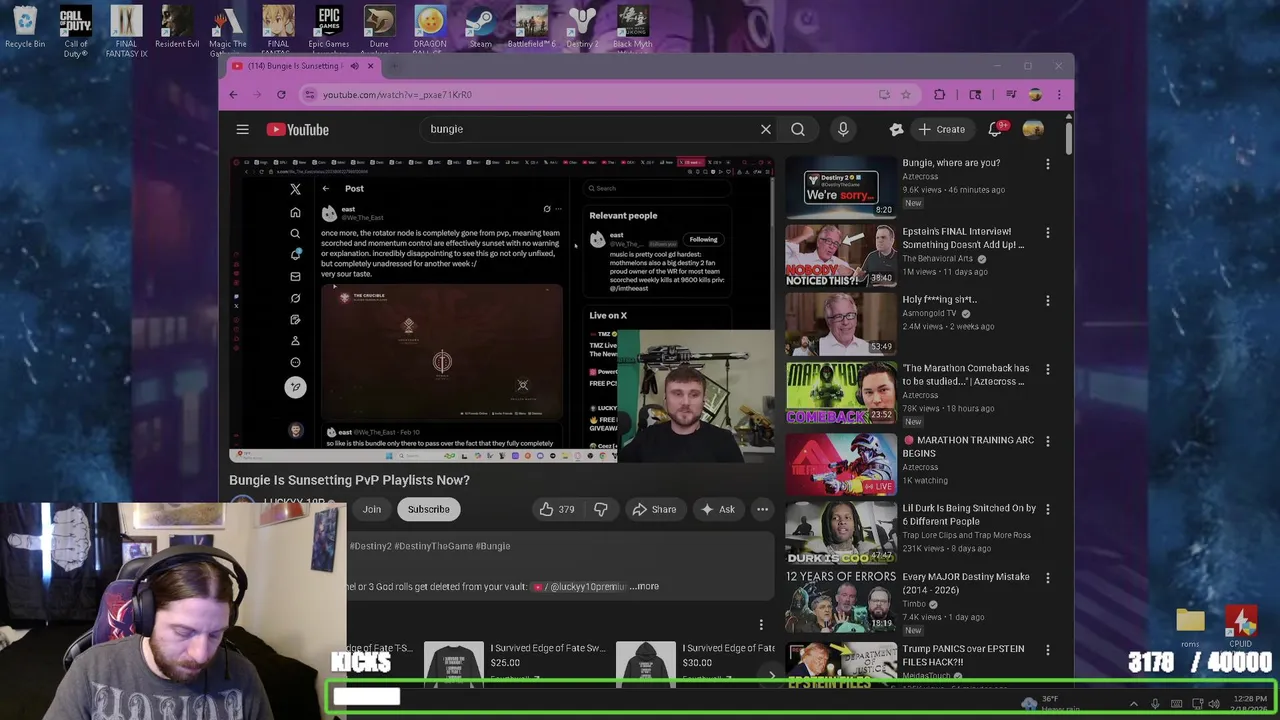Open options for "Holy f***ing sh*t" video
This screenshot has width=1280, height=720.
(x=1048, y=301)
